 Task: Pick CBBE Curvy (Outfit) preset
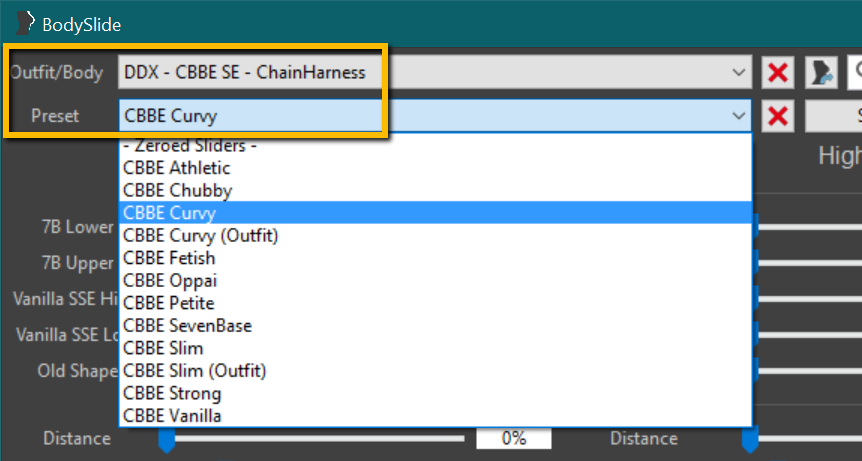coord(435,235)
